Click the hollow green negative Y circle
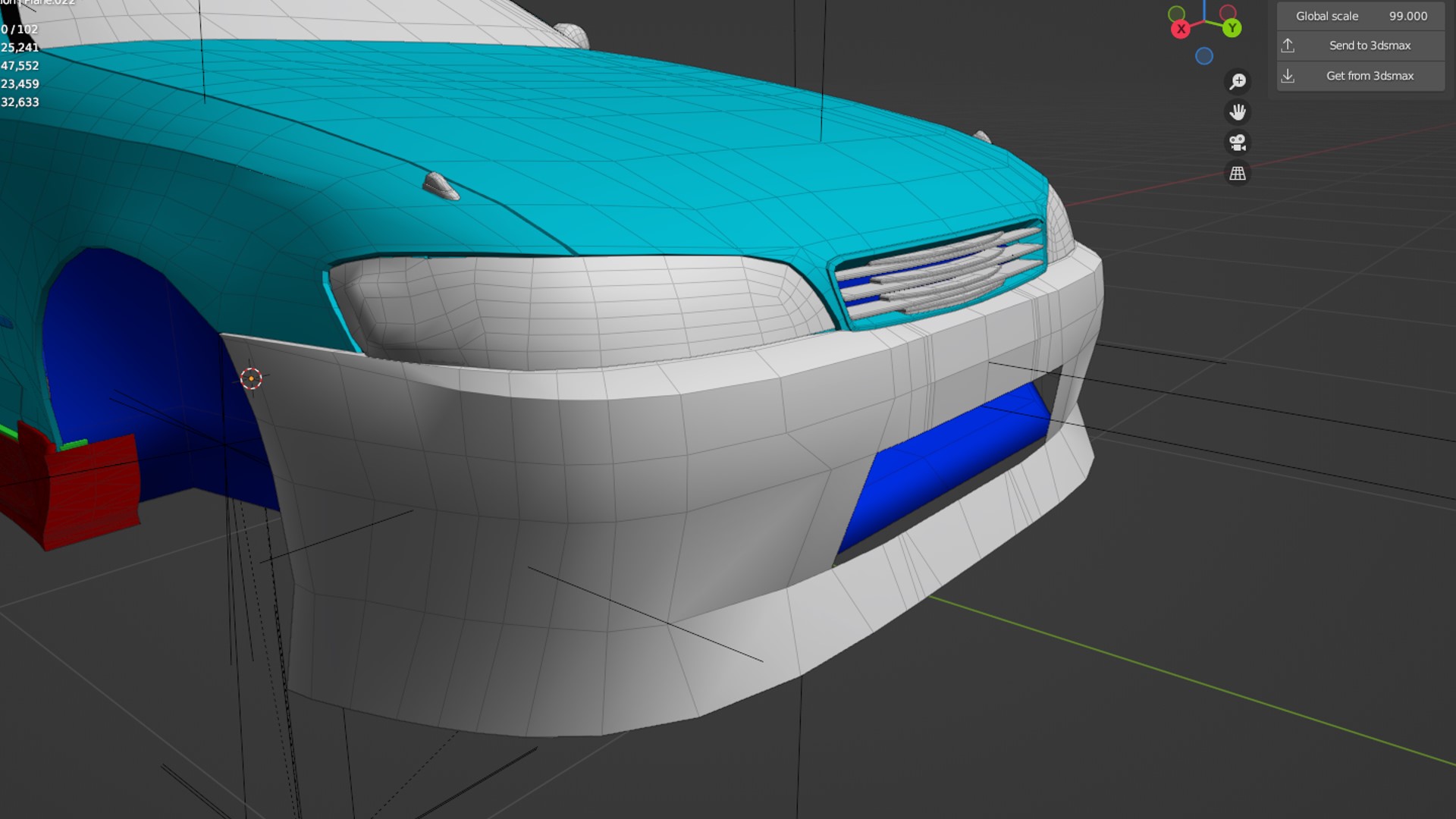Image resolution: width=1456 pixels, height=819 pixels. [x=1177, y=14]
